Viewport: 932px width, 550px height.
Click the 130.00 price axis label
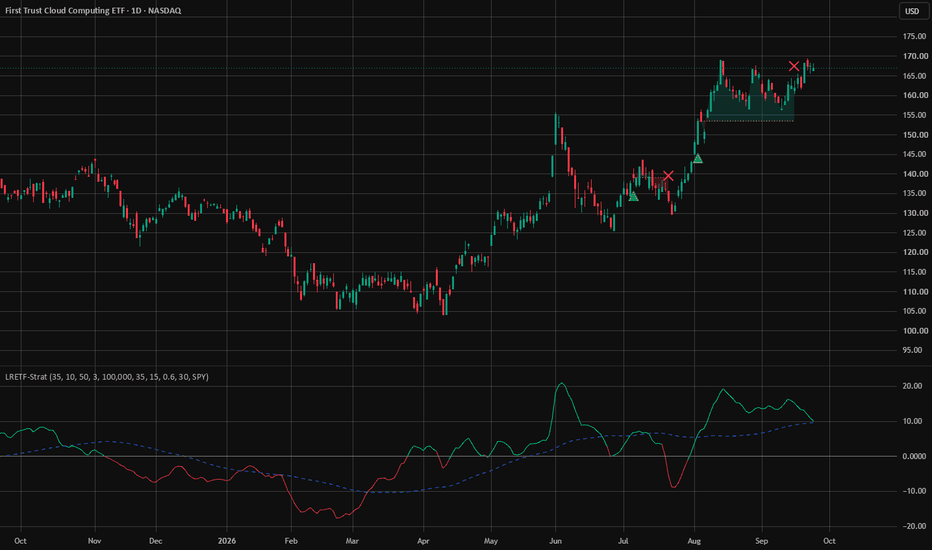point(914,213)
